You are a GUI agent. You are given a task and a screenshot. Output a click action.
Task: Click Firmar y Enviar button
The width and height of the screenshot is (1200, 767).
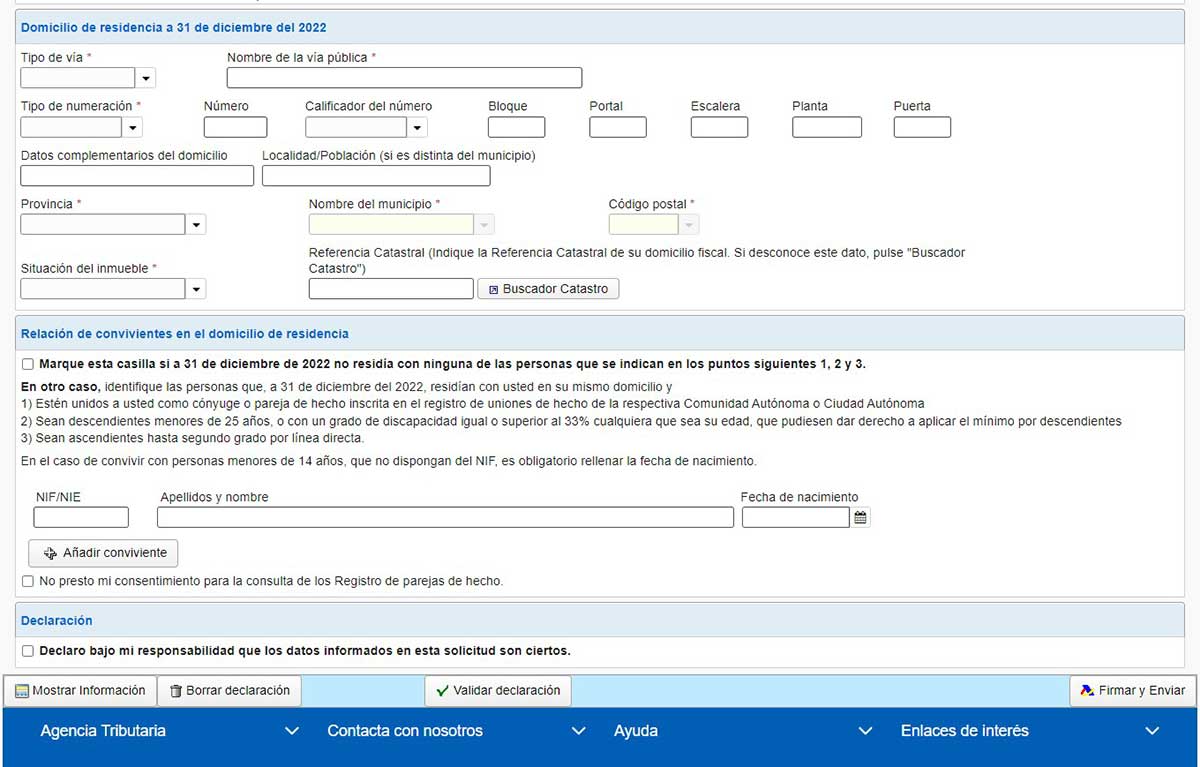(1132, 691)
